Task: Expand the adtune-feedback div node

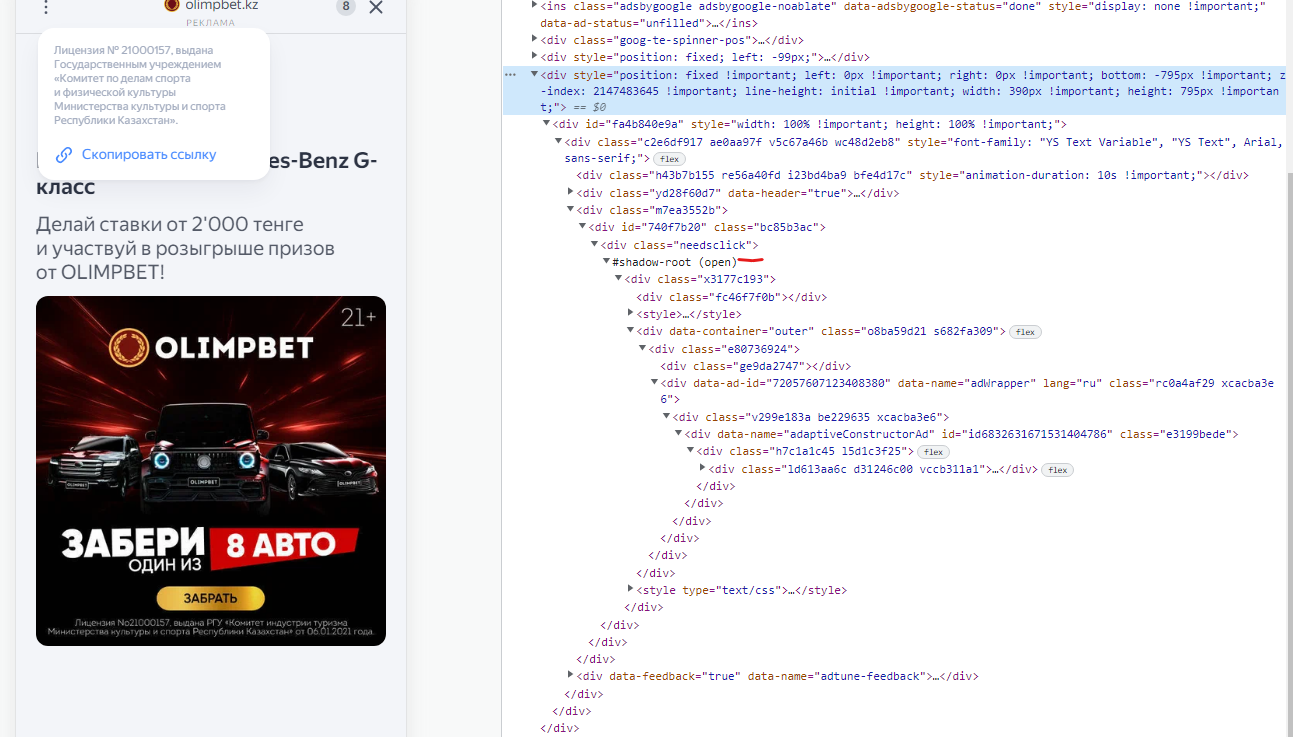Action: [570, 676]
